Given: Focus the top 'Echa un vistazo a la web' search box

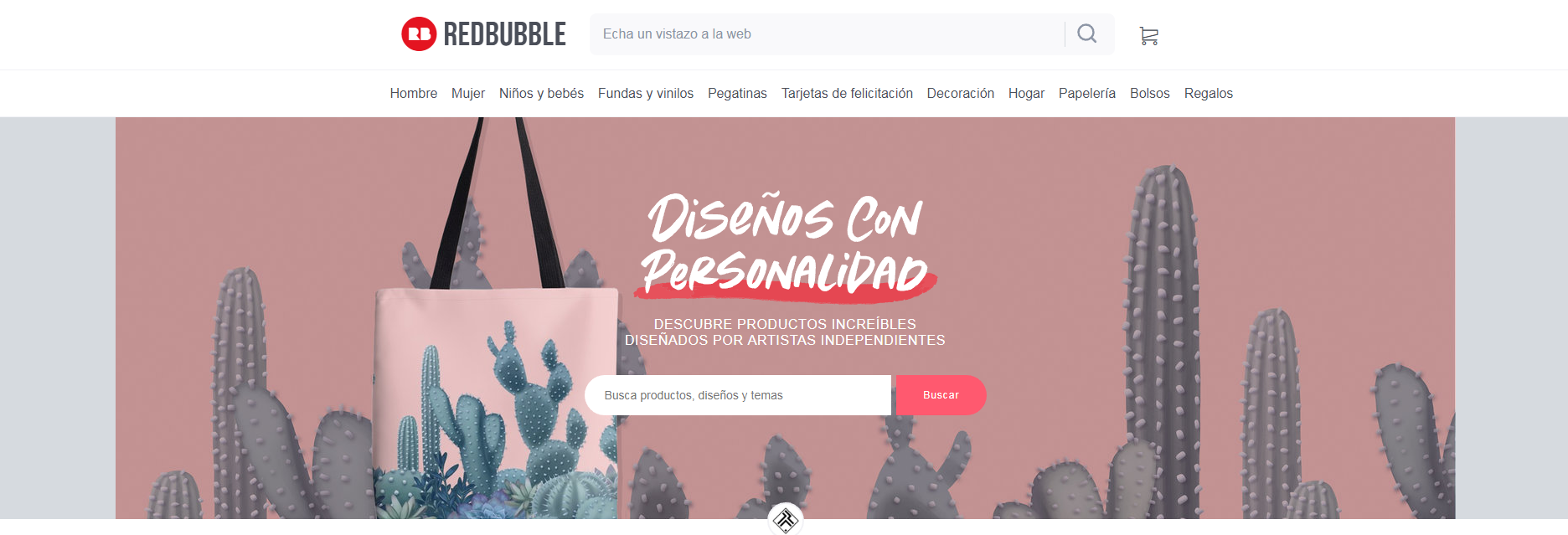Looking at the screenshot, I should point(827,34).
